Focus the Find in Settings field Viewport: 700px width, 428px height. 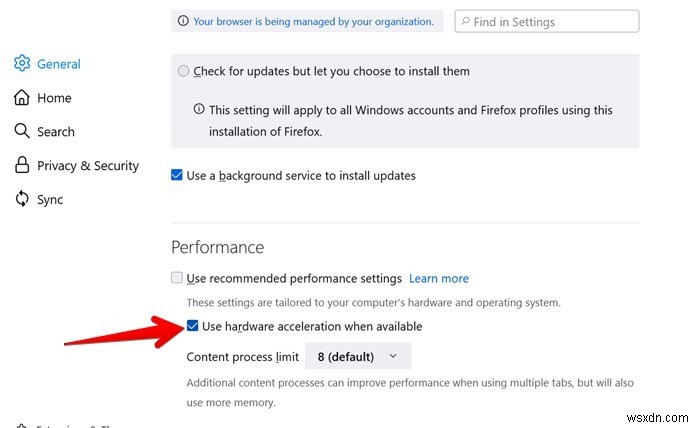(x=553, y=21)
